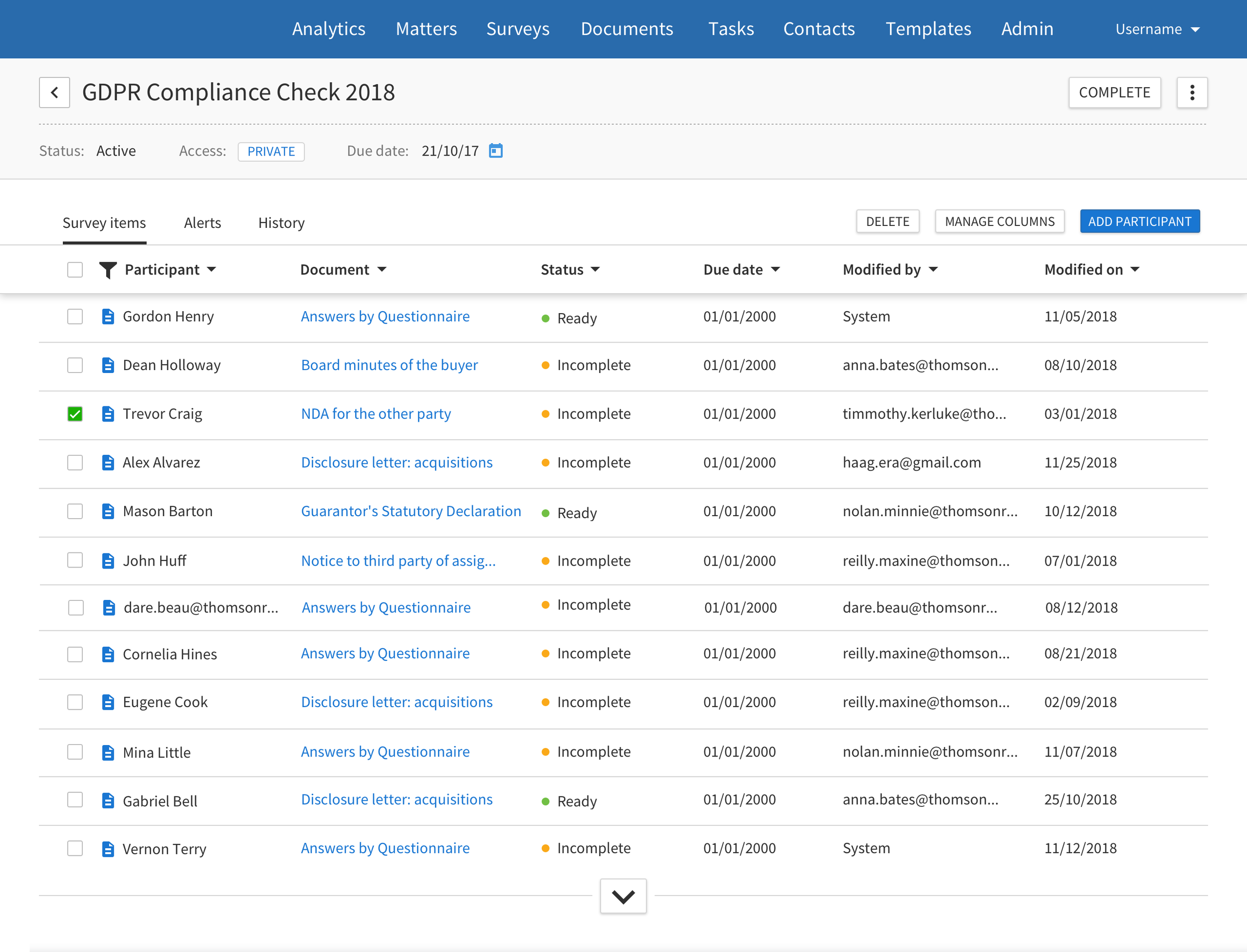
Task: Click the back arrow button beside the title
Action: click(x=54, y=92)
